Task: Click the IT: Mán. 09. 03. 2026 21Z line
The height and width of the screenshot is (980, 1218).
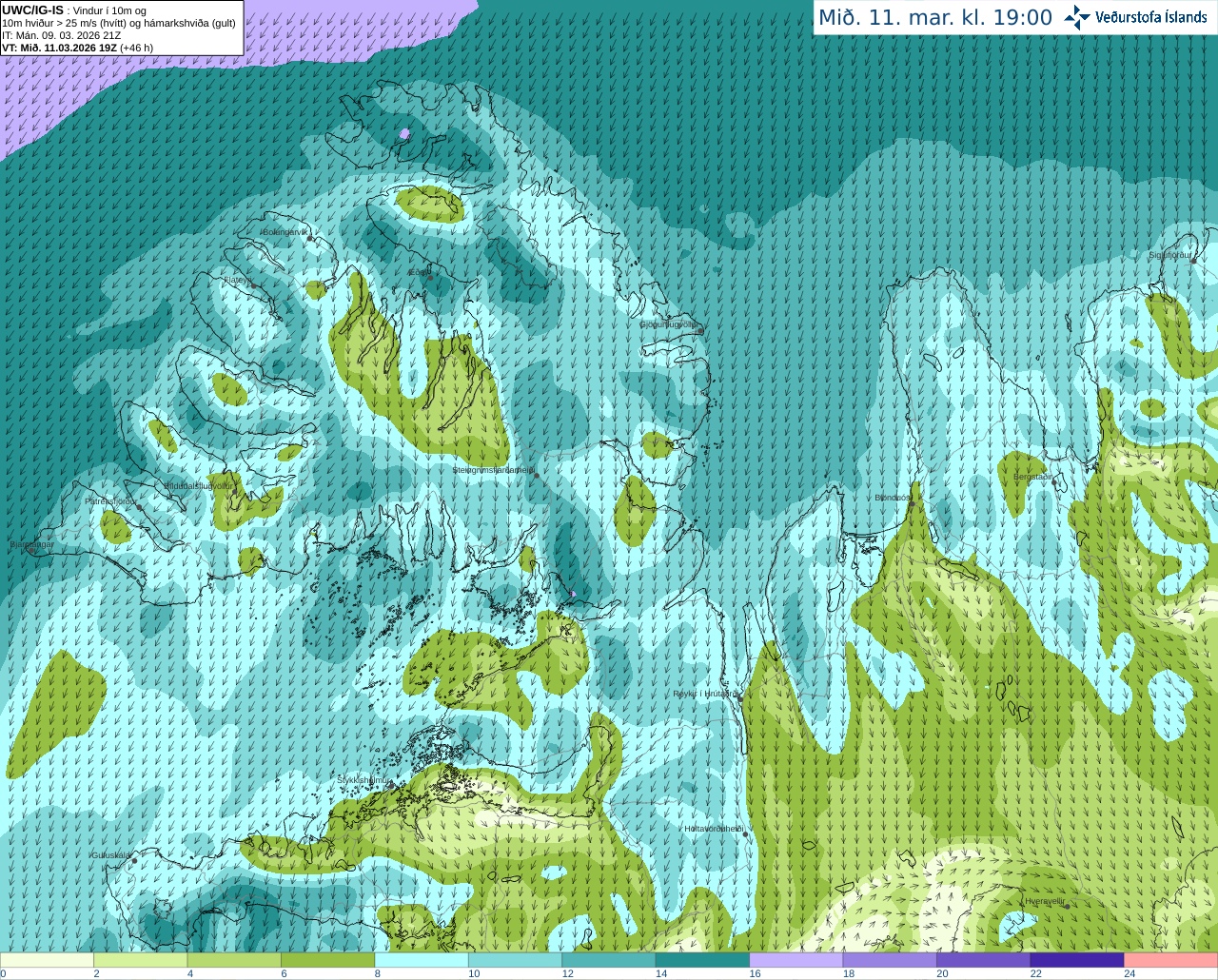Action: tap(62, 35)
